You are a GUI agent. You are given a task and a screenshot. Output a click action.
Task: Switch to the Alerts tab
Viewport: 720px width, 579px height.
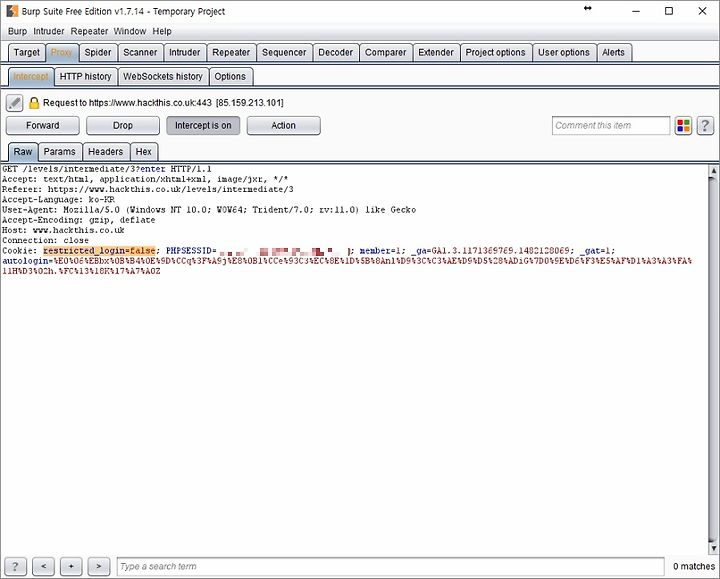613,52
